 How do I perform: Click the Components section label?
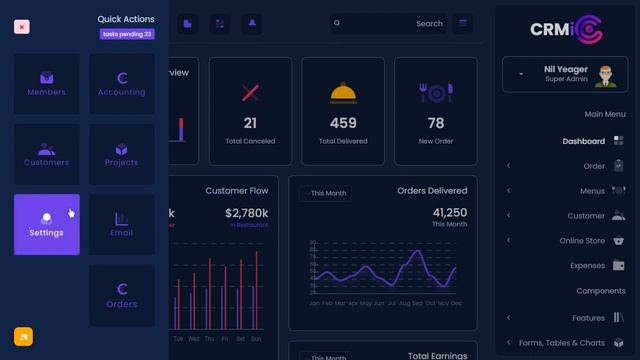click(601, 291)
